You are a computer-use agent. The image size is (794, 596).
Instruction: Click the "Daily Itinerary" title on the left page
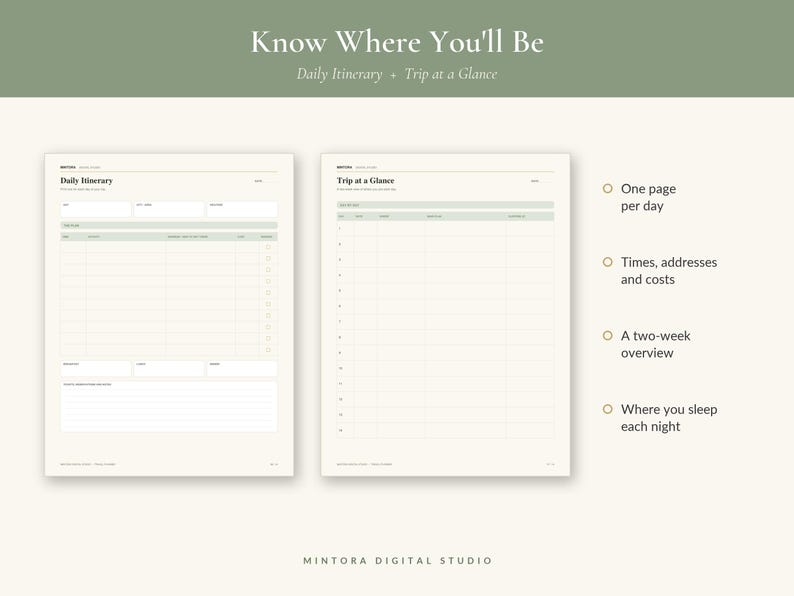click(x=87, y=180)
